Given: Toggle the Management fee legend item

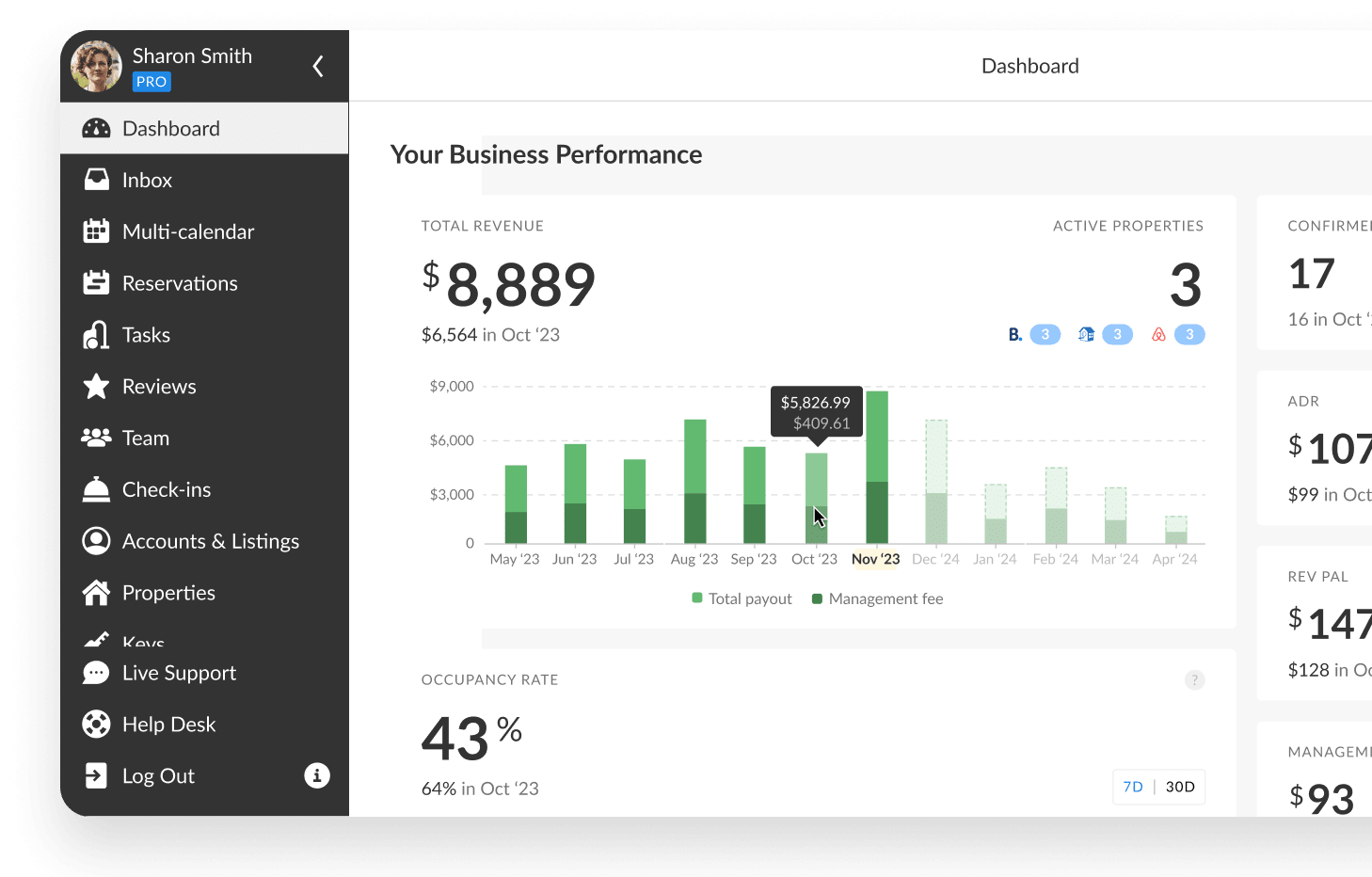Looking at the screenshot, I should (877, 598).
